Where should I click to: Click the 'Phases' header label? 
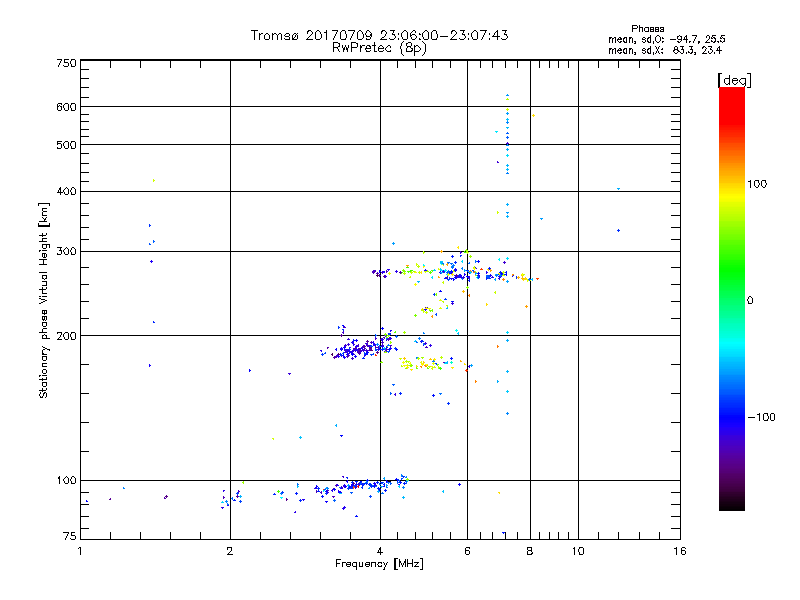pos(647,29)
